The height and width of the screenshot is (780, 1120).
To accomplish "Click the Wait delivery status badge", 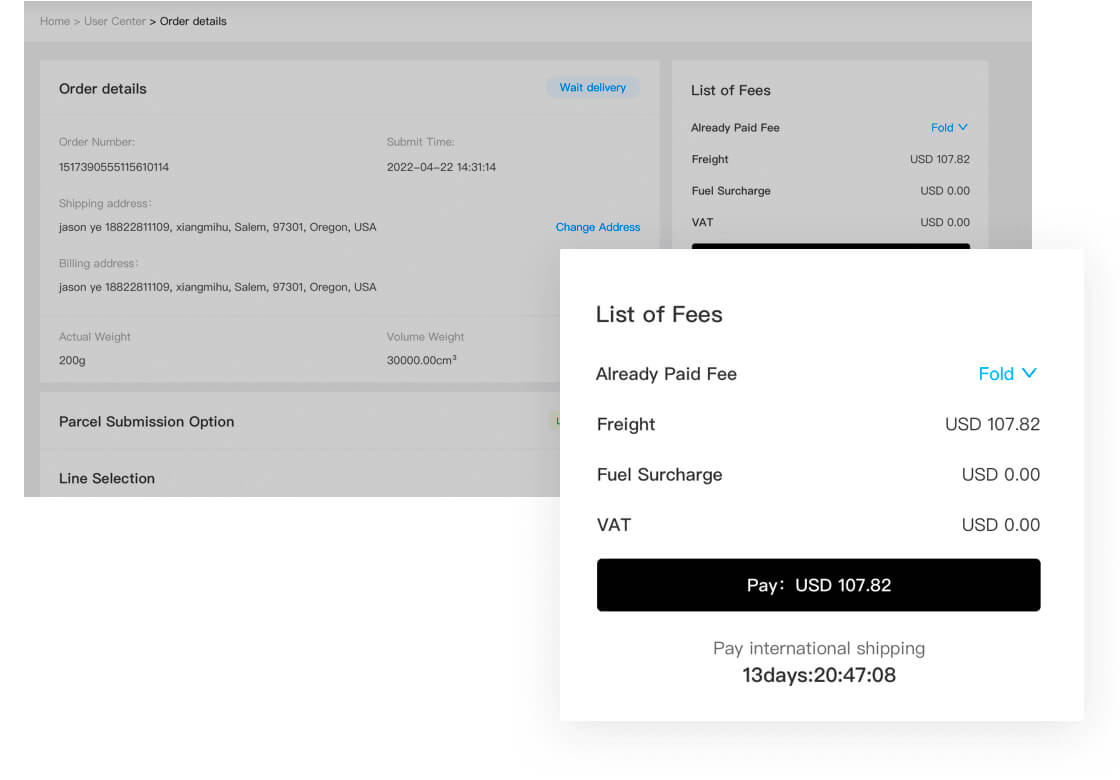I will click(x=592, y=88).
